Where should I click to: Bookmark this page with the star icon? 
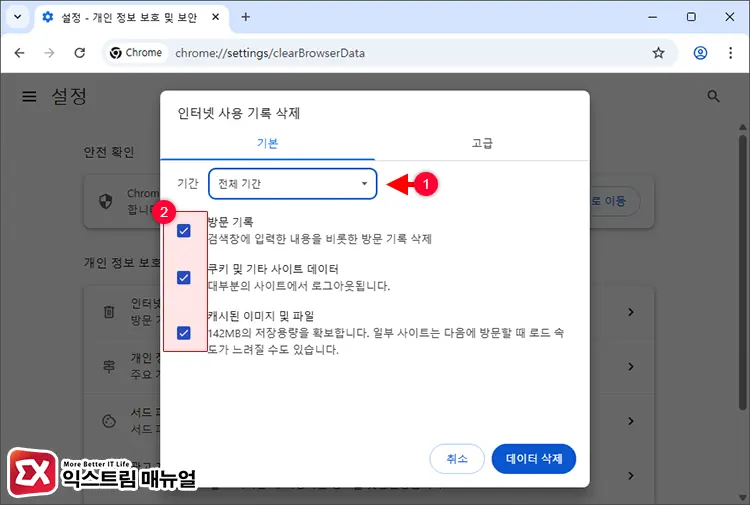[x=659, y=53]
